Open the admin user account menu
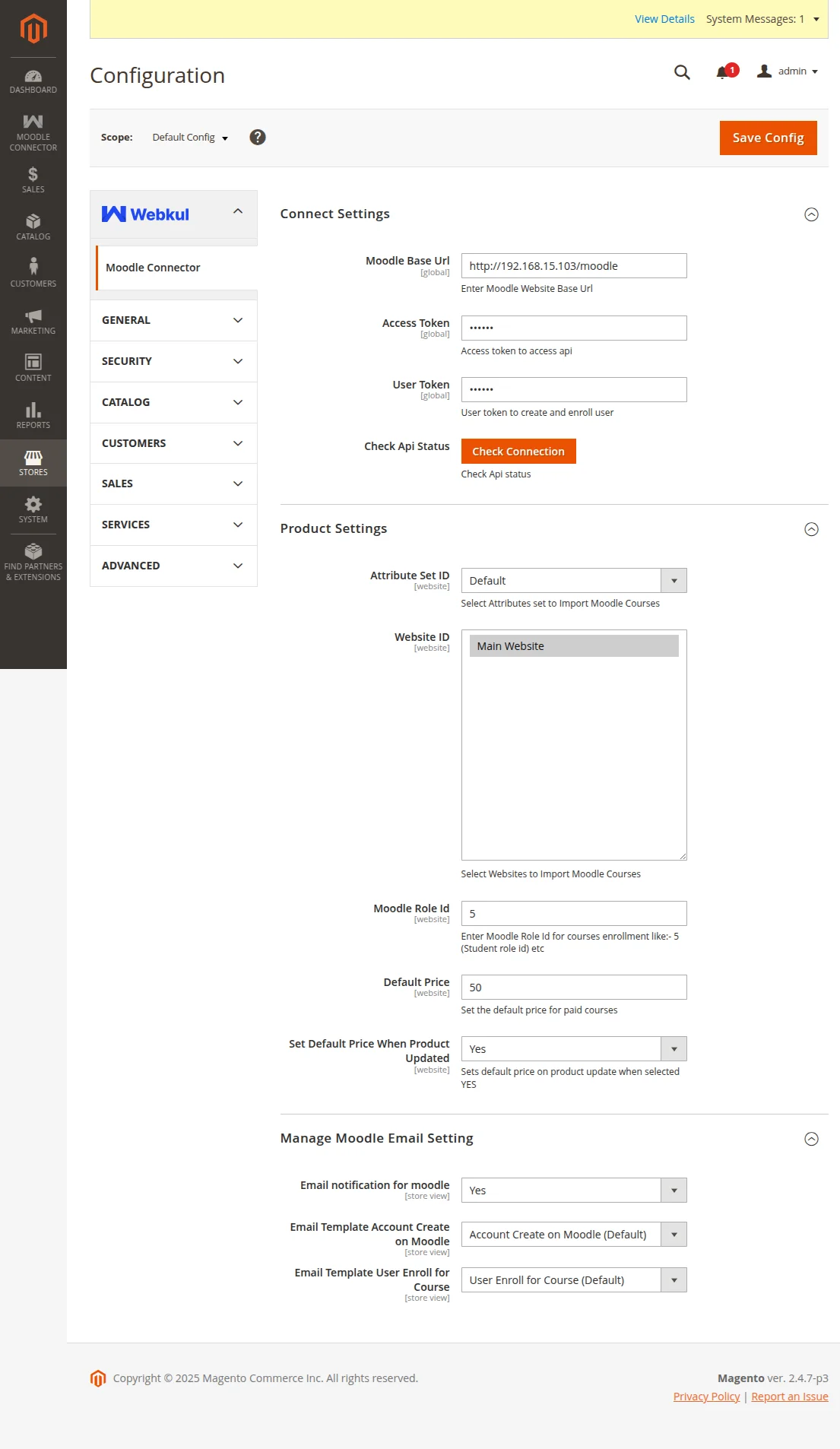840x1449 pixels. pyautogui.click(x=788, y=71)
